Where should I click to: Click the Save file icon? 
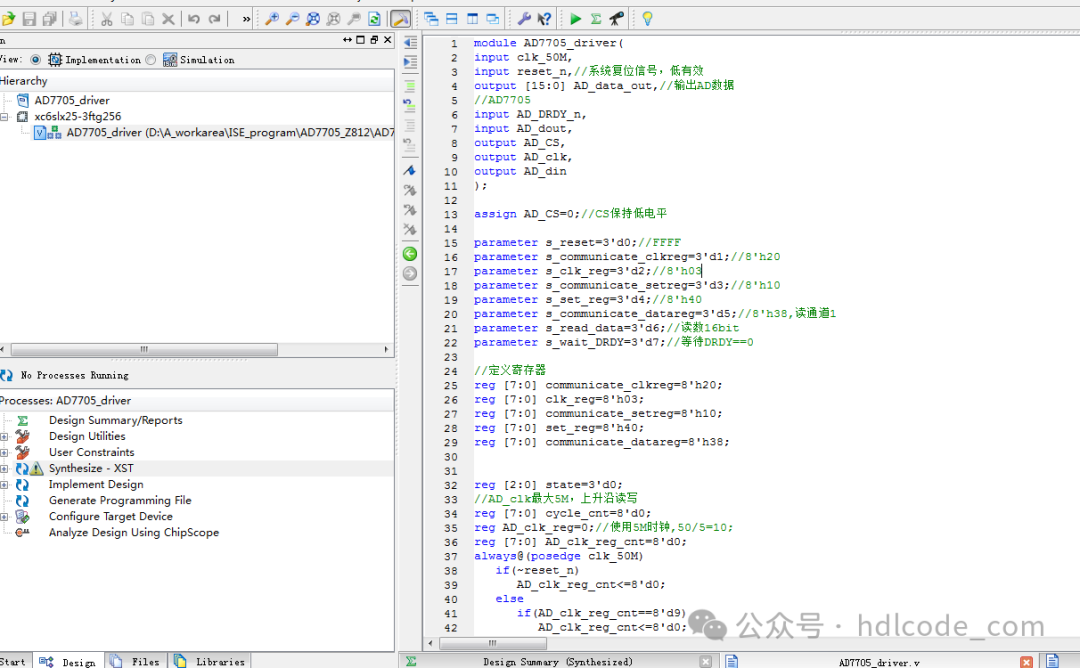point(29,19)
